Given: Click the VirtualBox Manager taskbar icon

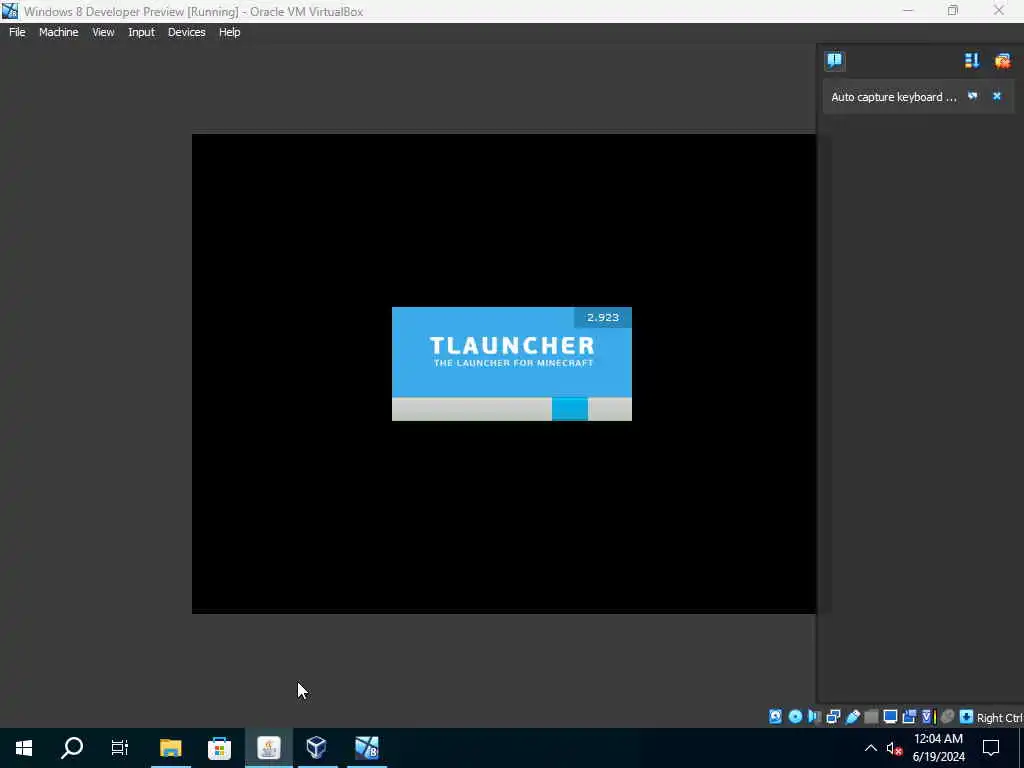Looking at the screenshot, I should [x=317, y=748].
